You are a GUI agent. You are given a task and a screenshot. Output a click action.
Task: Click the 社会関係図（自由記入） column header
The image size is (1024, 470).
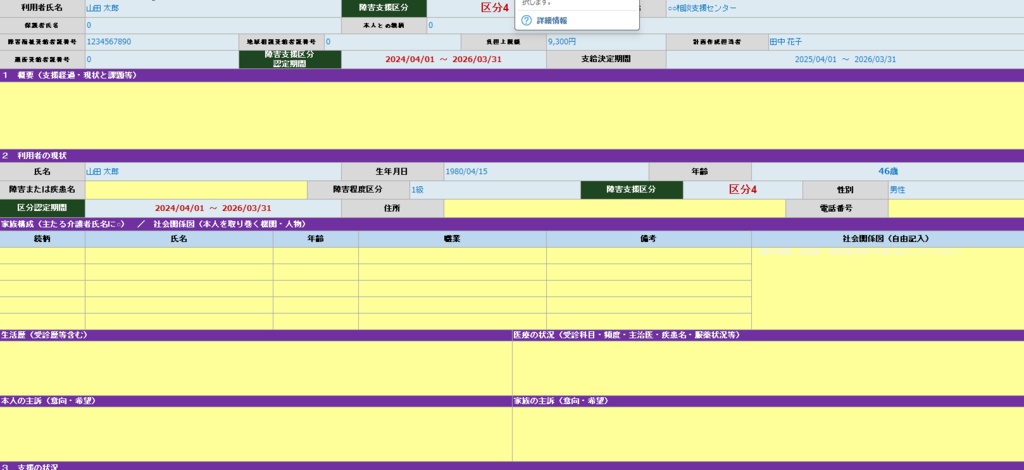point(888,239)
